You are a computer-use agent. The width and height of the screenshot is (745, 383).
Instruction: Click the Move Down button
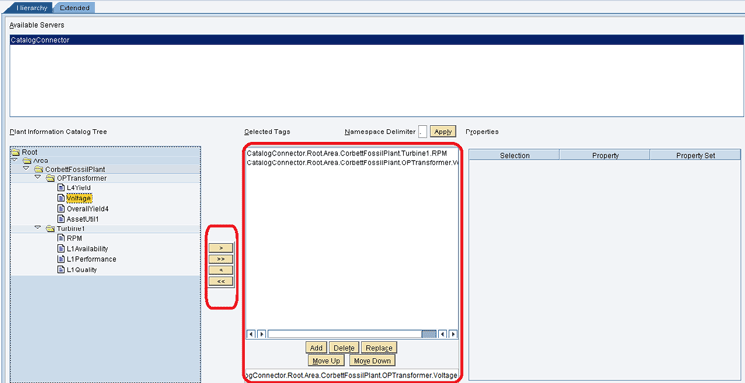(372, 361)
